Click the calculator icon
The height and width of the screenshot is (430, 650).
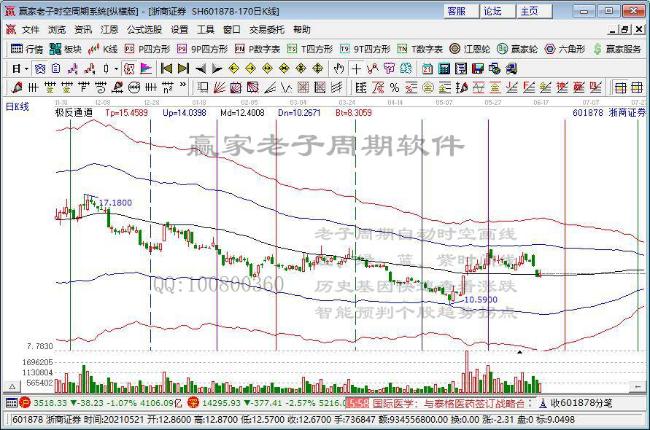point(444,69)
